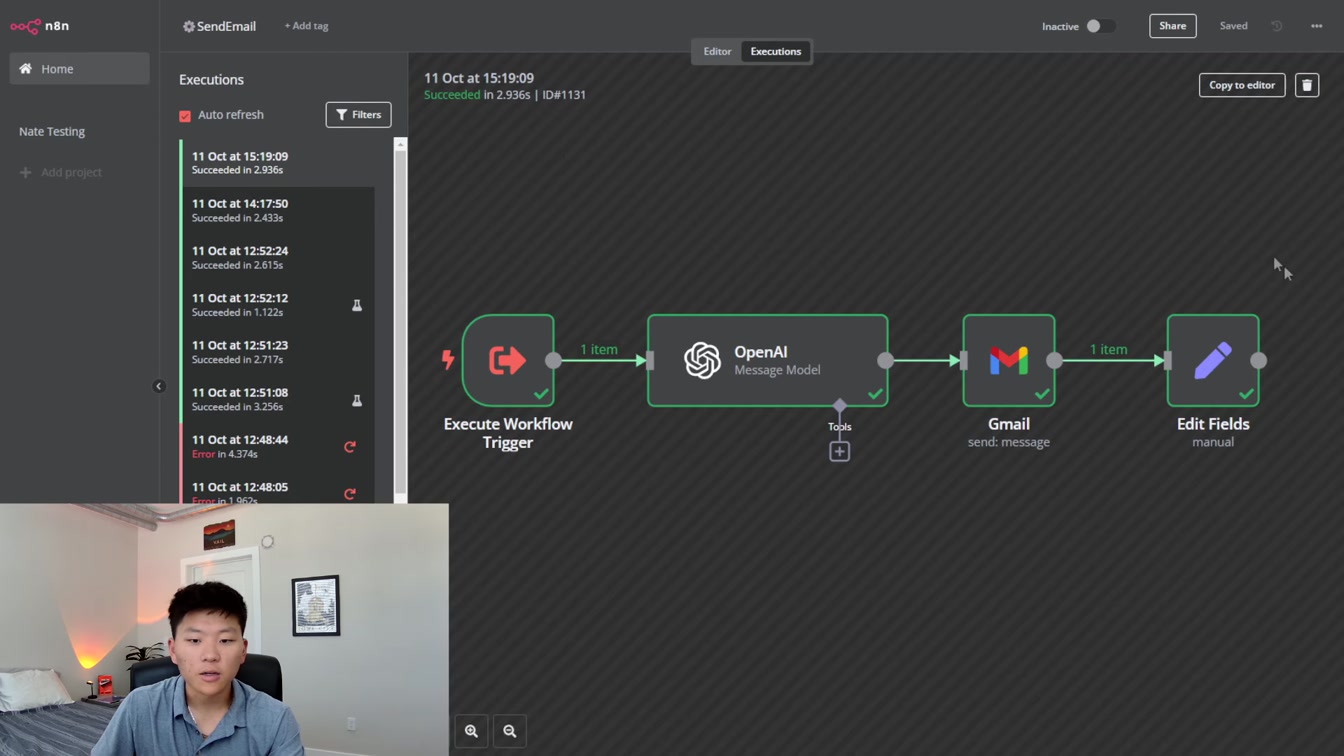Switch to the Executions tab

coord(776,51)
